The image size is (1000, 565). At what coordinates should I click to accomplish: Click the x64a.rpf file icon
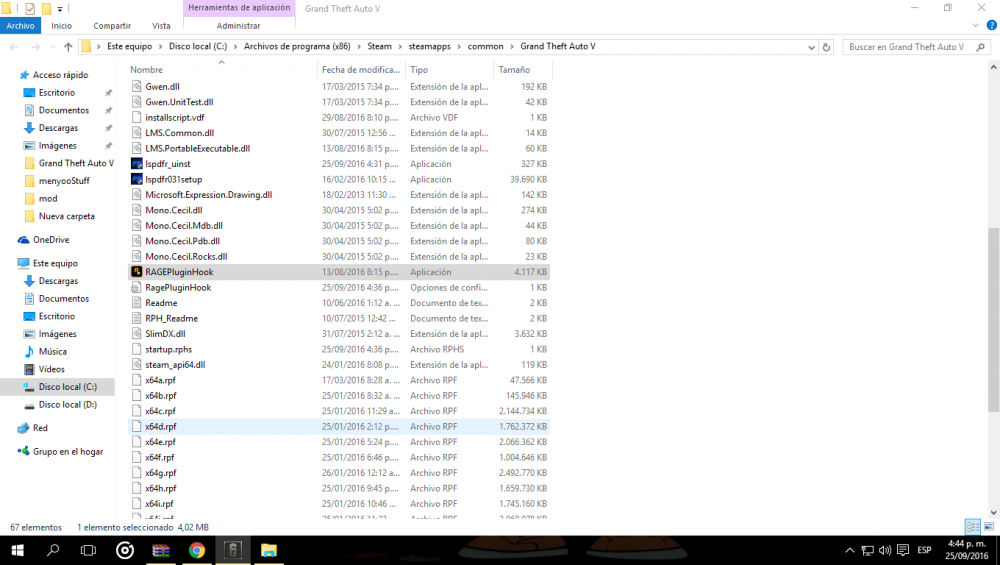(136, 380)
